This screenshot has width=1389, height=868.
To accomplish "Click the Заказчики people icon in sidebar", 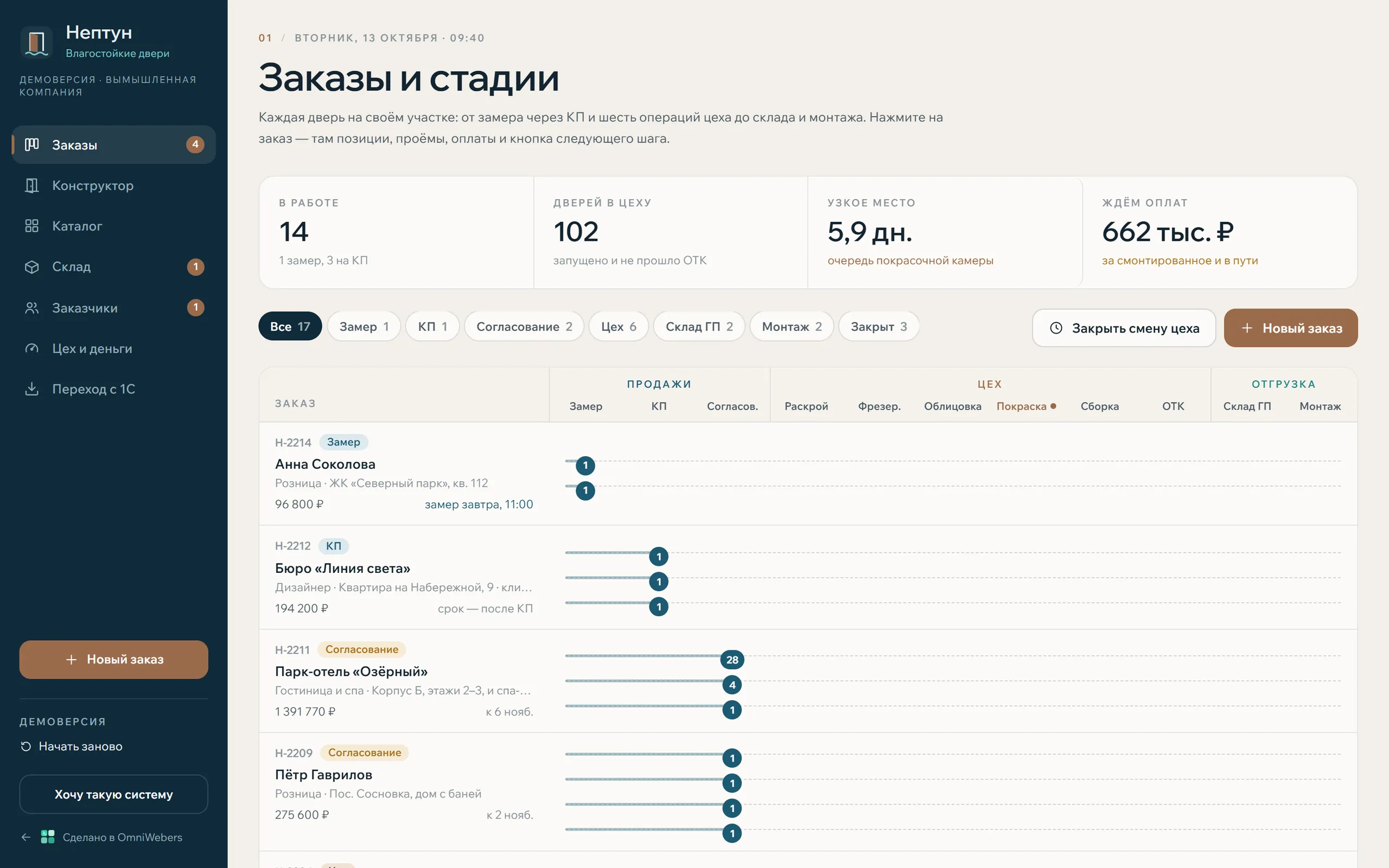I will [x=32, y=308].
